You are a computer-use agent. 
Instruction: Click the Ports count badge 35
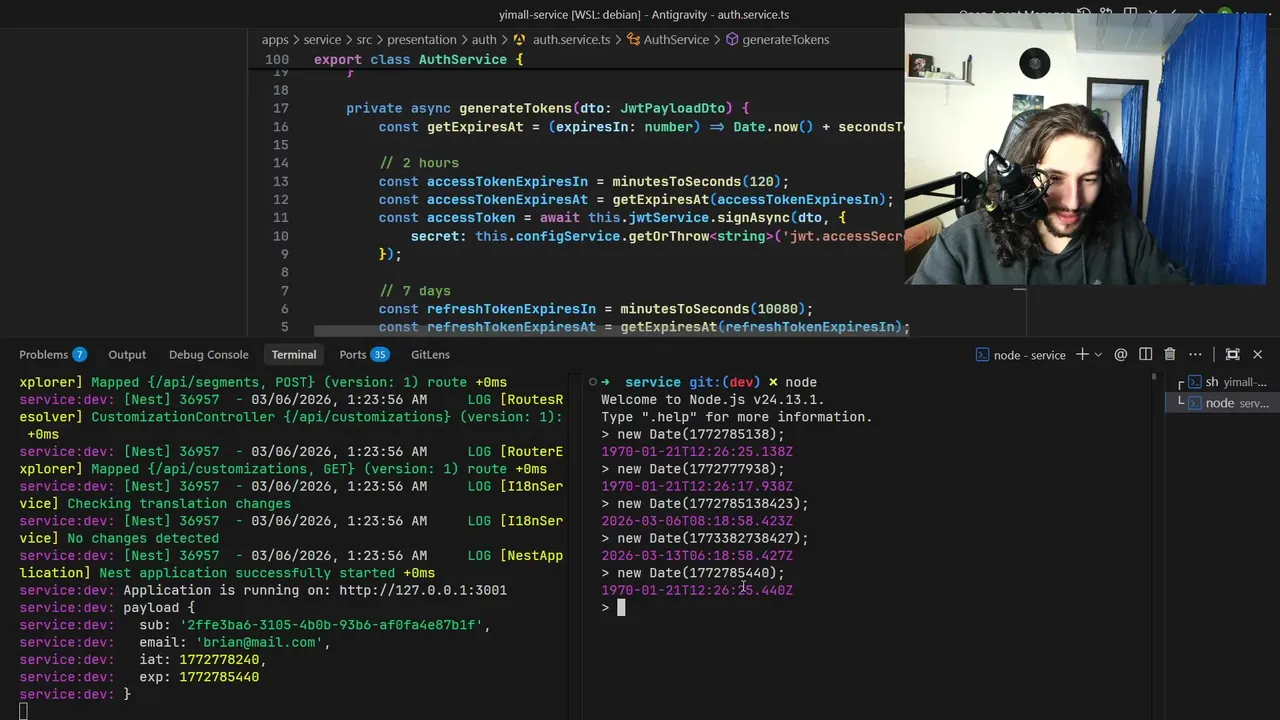point(379,354)
